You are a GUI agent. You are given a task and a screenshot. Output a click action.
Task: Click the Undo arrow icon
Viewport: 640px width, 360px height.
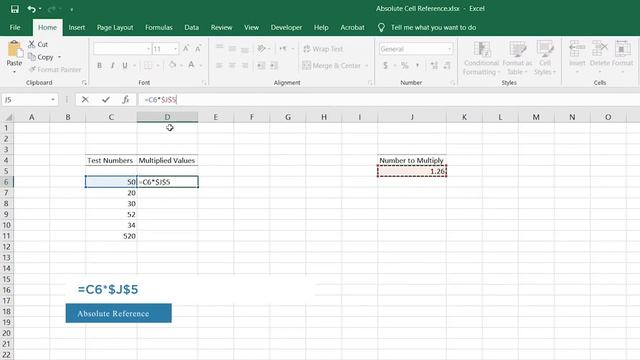(31, 9)
